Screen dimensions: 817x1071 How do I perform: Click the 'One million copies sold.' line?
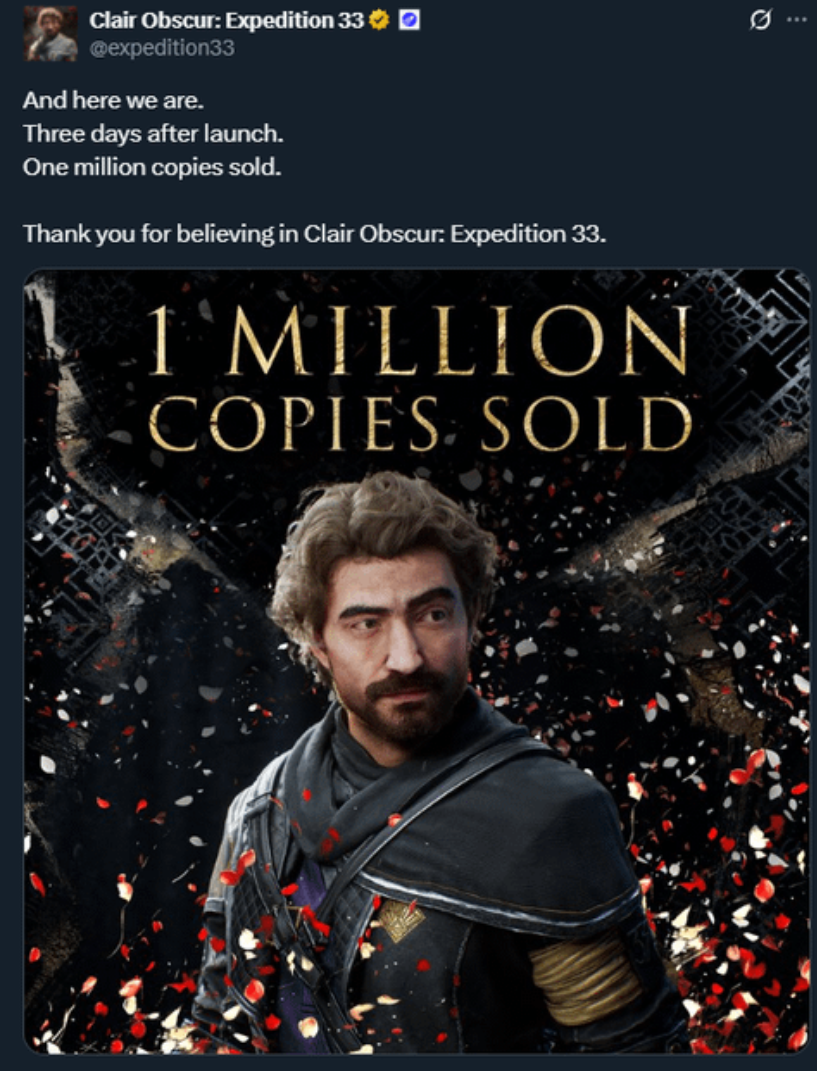(x=152, y=167)
